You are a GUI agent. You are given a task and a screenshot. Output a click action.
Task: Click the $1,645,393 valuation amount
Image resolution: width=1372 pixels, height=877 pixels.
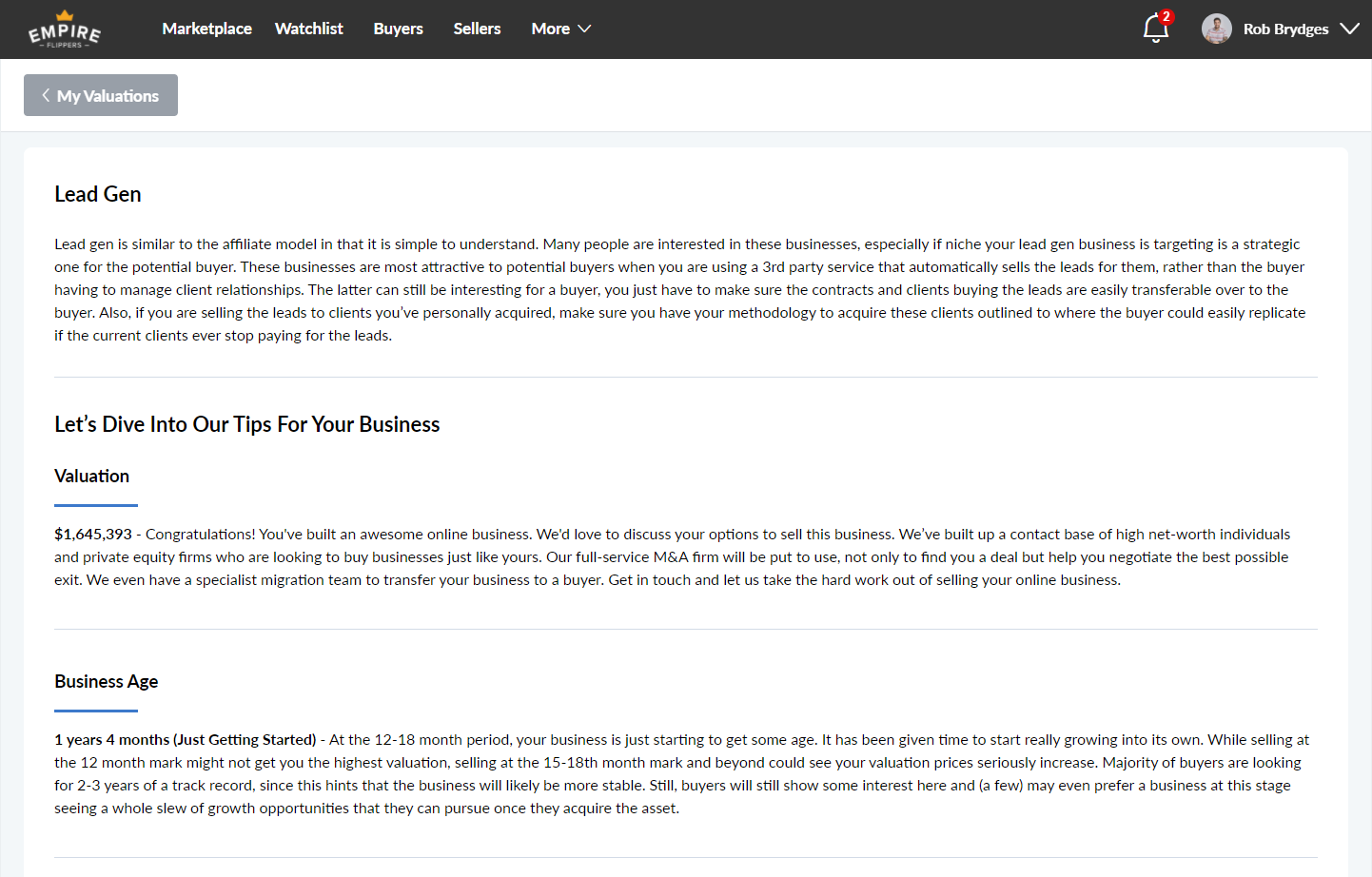93,535
